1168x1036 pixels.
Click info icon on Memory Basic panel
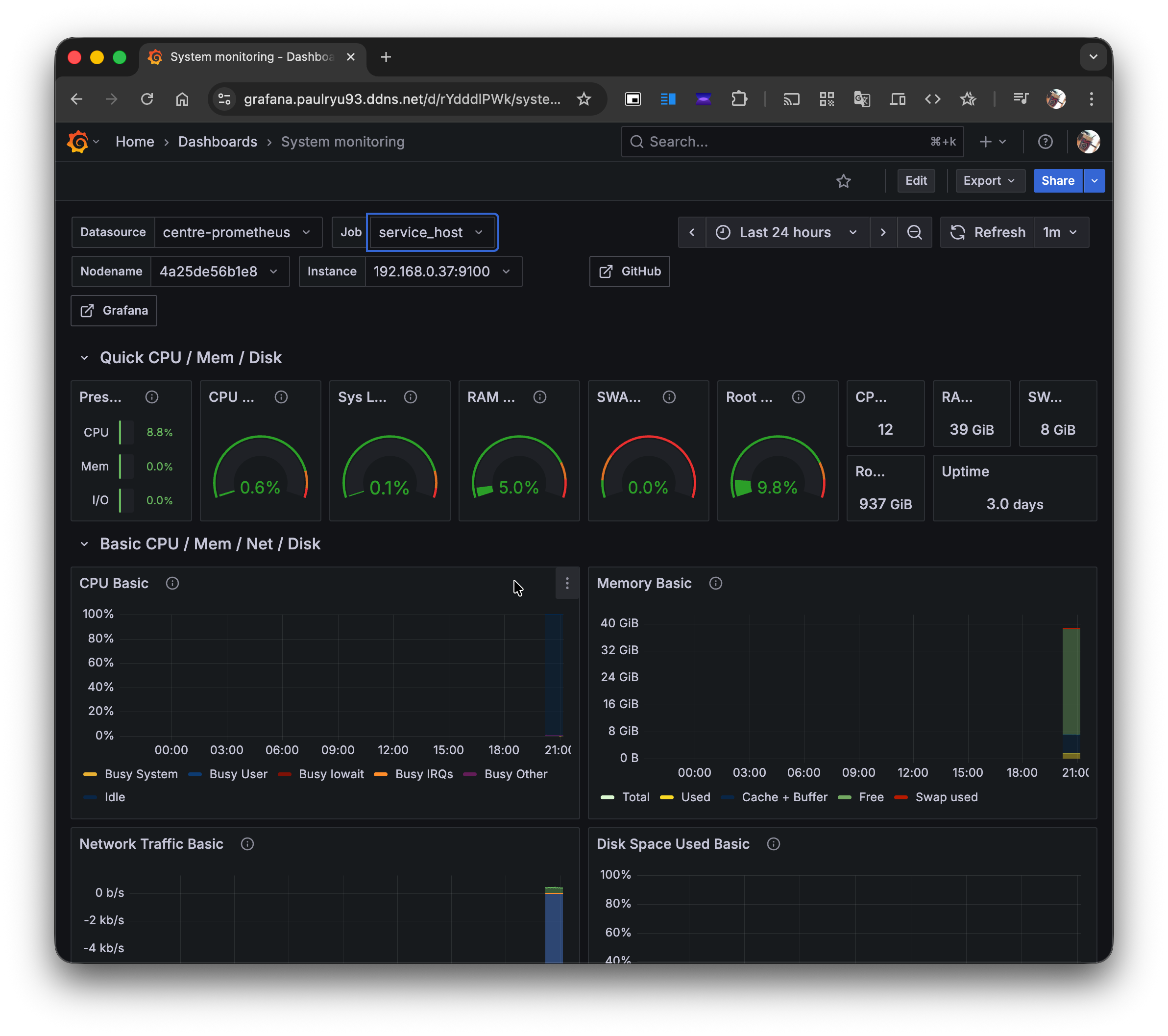[x=715, y=584]
